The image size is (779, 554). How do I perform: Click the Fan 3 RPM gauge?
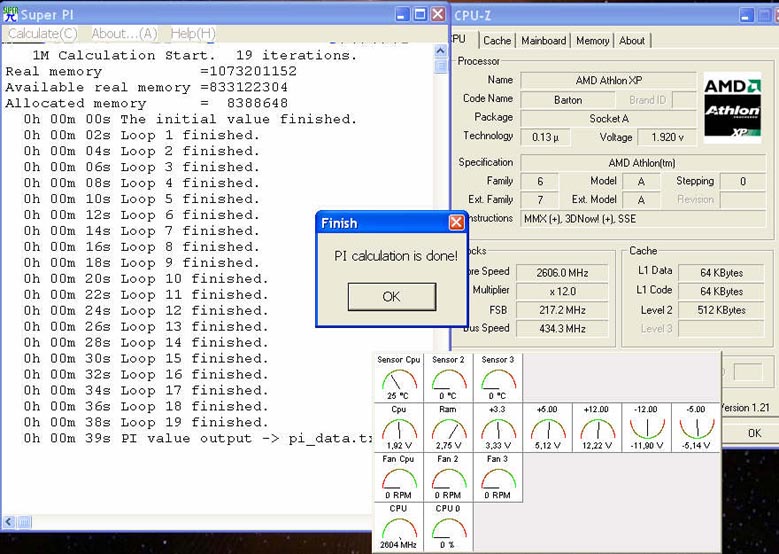(x=498, y=477)
